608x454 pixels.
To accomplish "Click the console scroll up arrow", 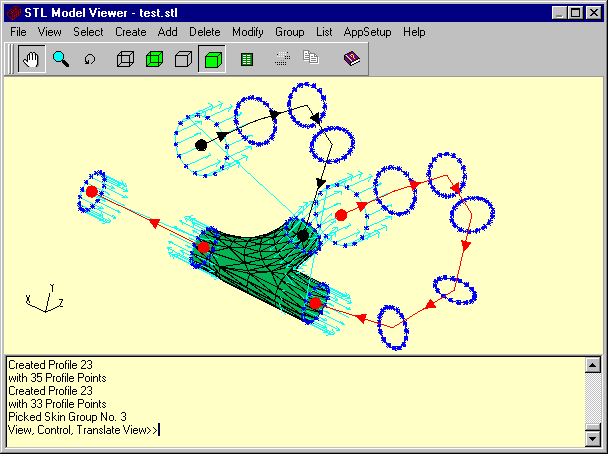I will coord(593,365).
